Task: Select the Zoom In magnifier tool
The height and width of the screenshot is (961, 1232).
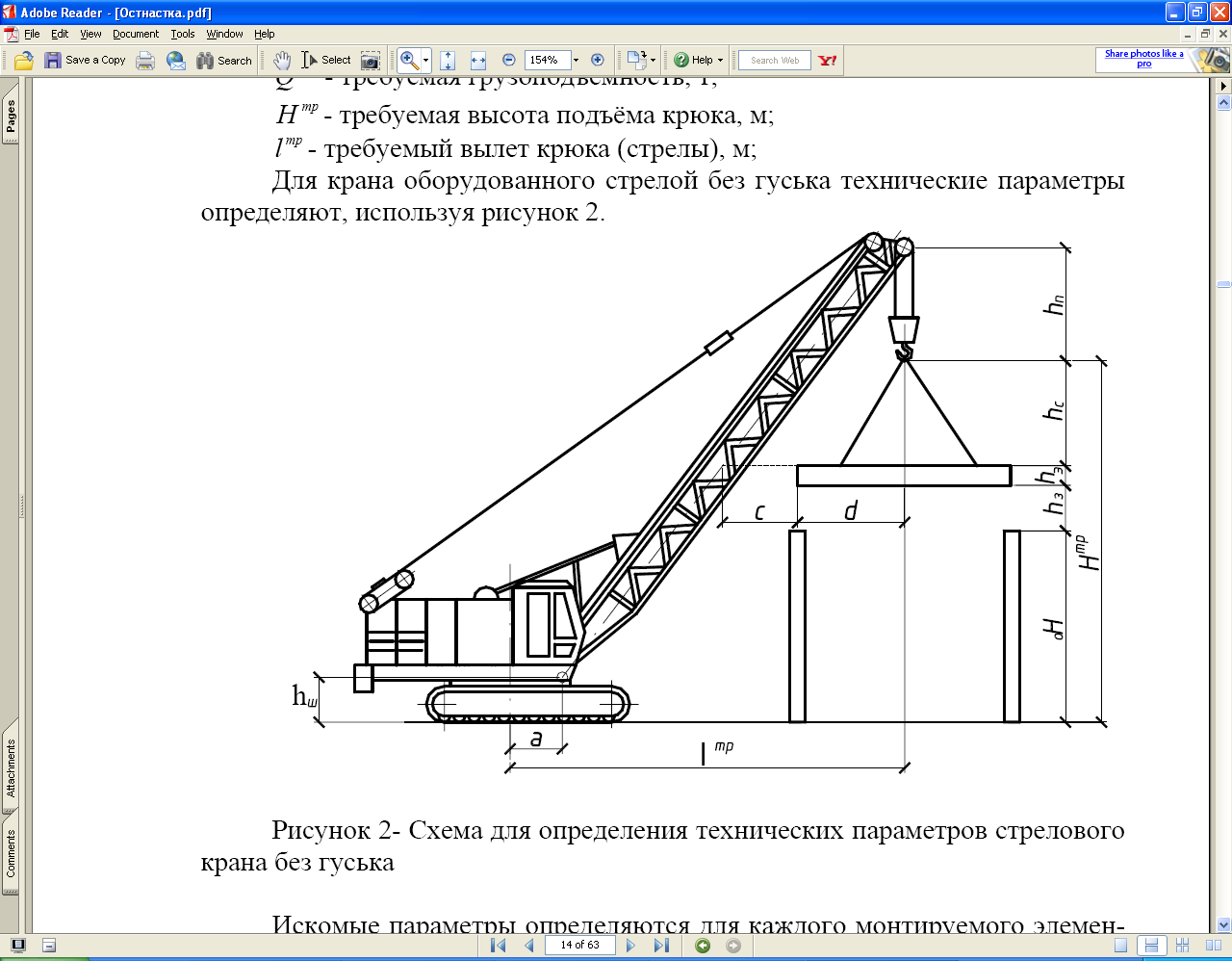Action: click(409, 61)
